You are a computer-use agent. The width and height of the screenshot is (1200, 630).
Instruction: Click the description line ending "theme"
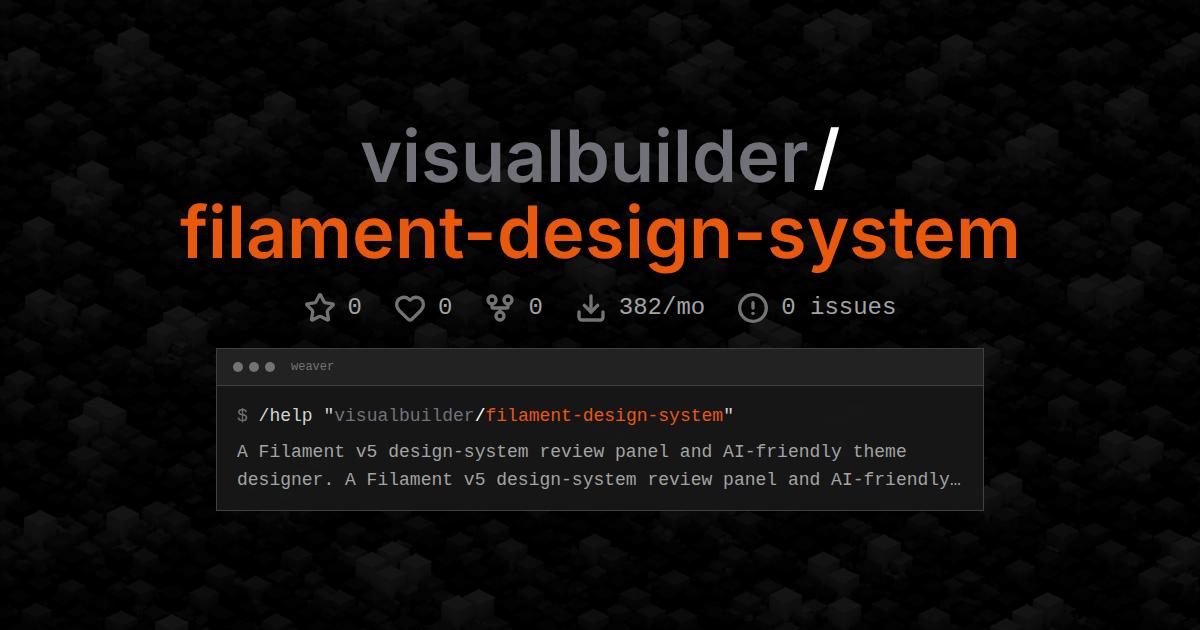tap(572, 451)
